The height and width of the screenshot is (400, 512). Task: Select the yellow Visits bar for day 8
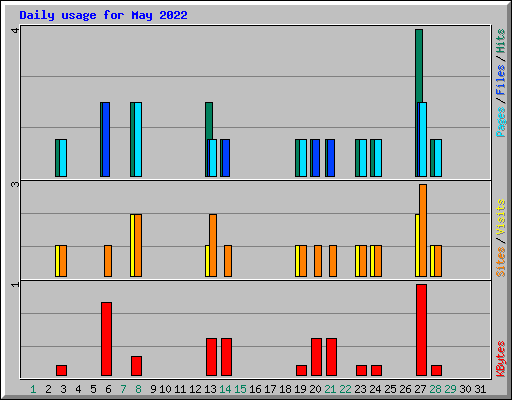point(132,245)
